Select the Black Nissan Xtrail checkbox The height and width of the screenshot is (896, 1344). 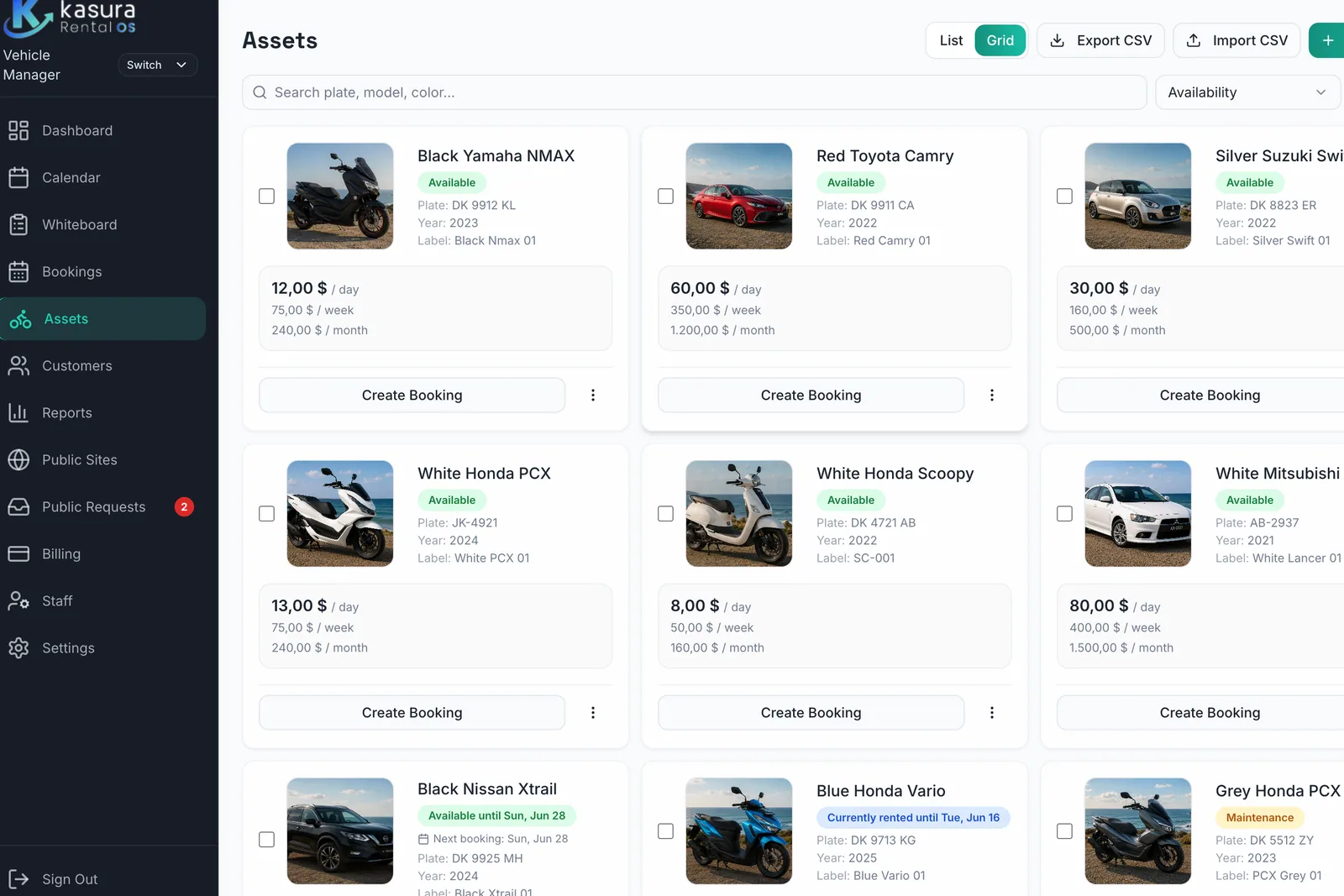click(267, 839)
